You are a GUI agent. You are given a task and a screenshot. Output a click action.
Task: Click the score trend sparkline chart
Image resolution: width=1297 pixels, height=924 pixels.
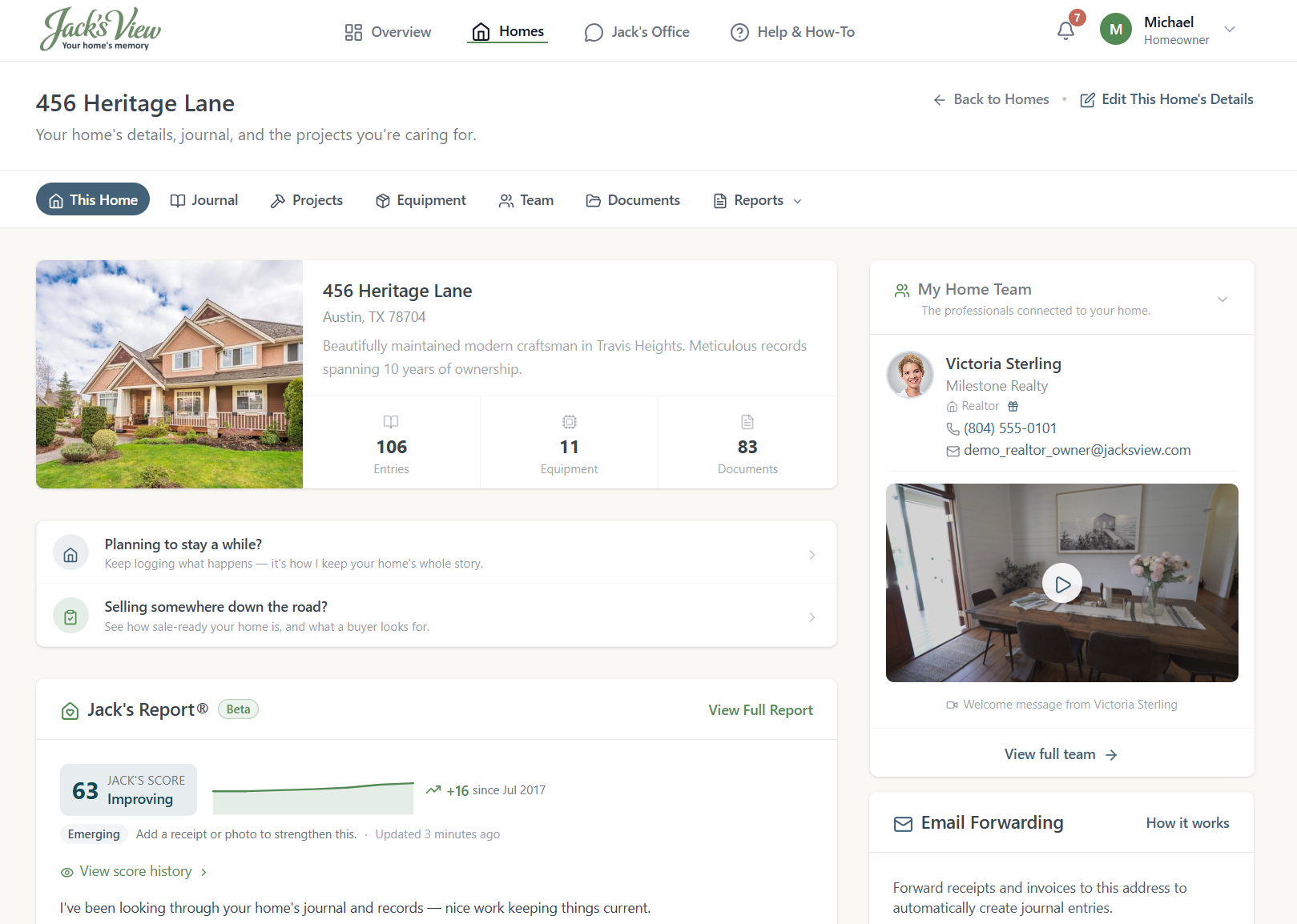313,797
